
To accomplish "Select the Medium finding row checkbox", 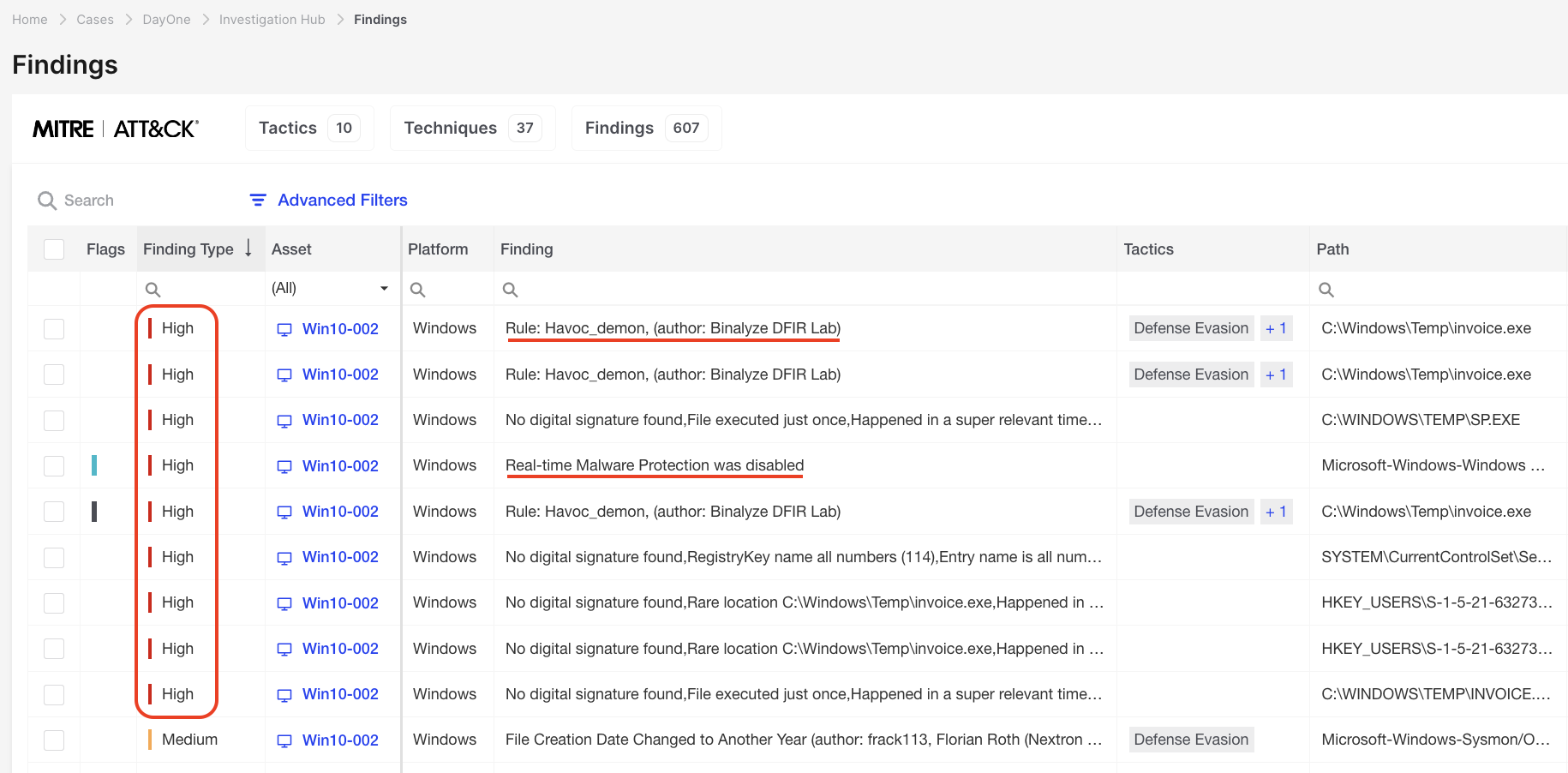I will click(54, 740).
